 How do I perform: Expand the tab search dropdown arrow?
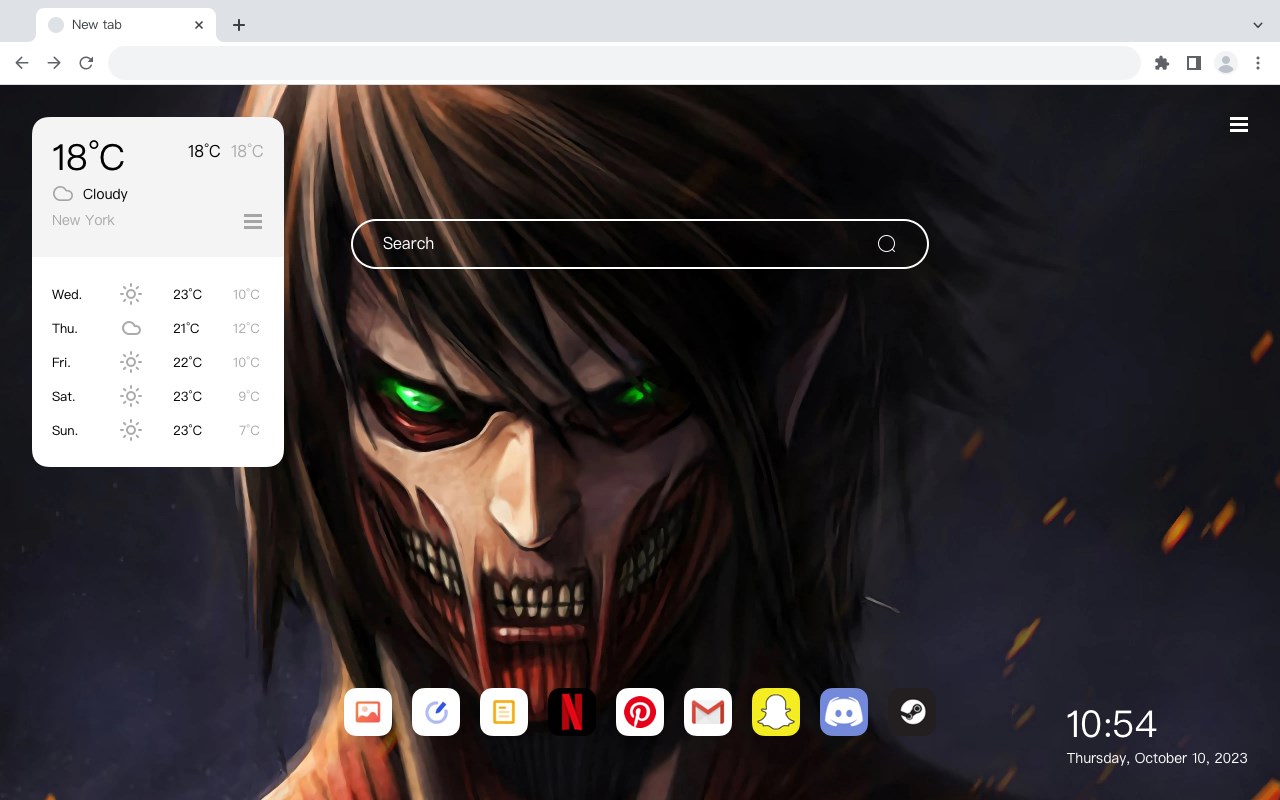point(1258,25)
